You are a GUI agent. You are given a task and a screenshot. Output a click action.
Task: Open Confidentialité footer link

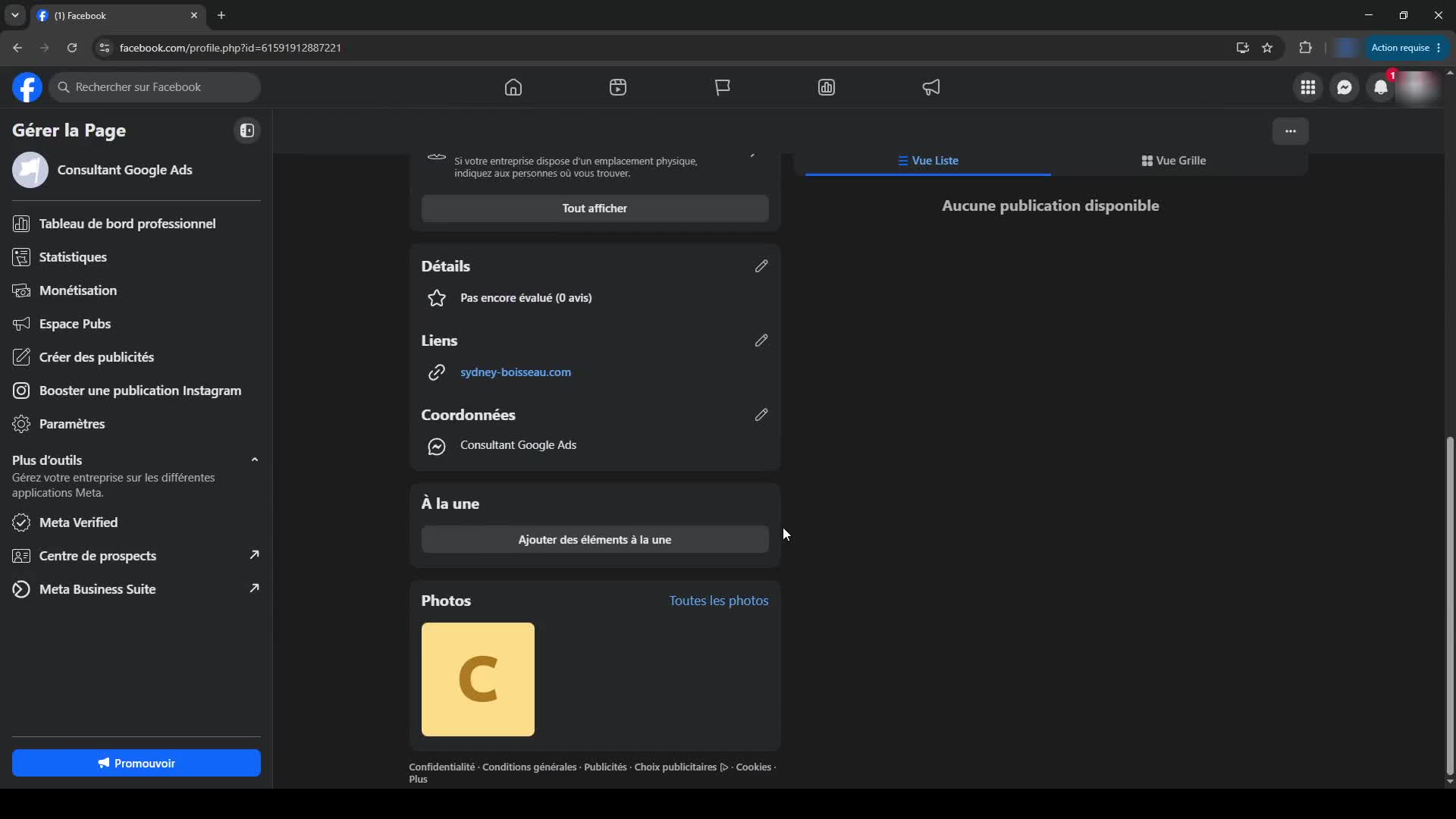(x=441, y=767)
